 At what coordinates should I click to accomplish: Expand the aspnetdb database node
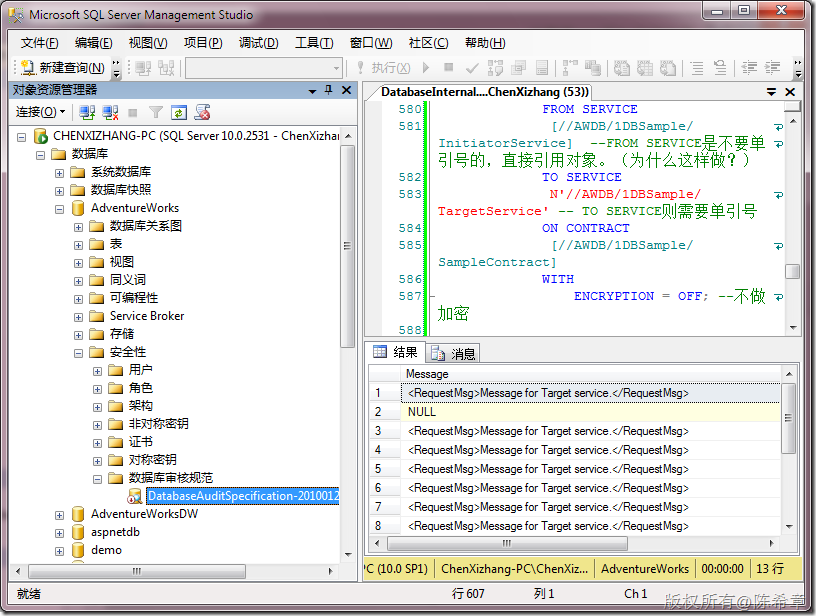(x=59, y=534)
